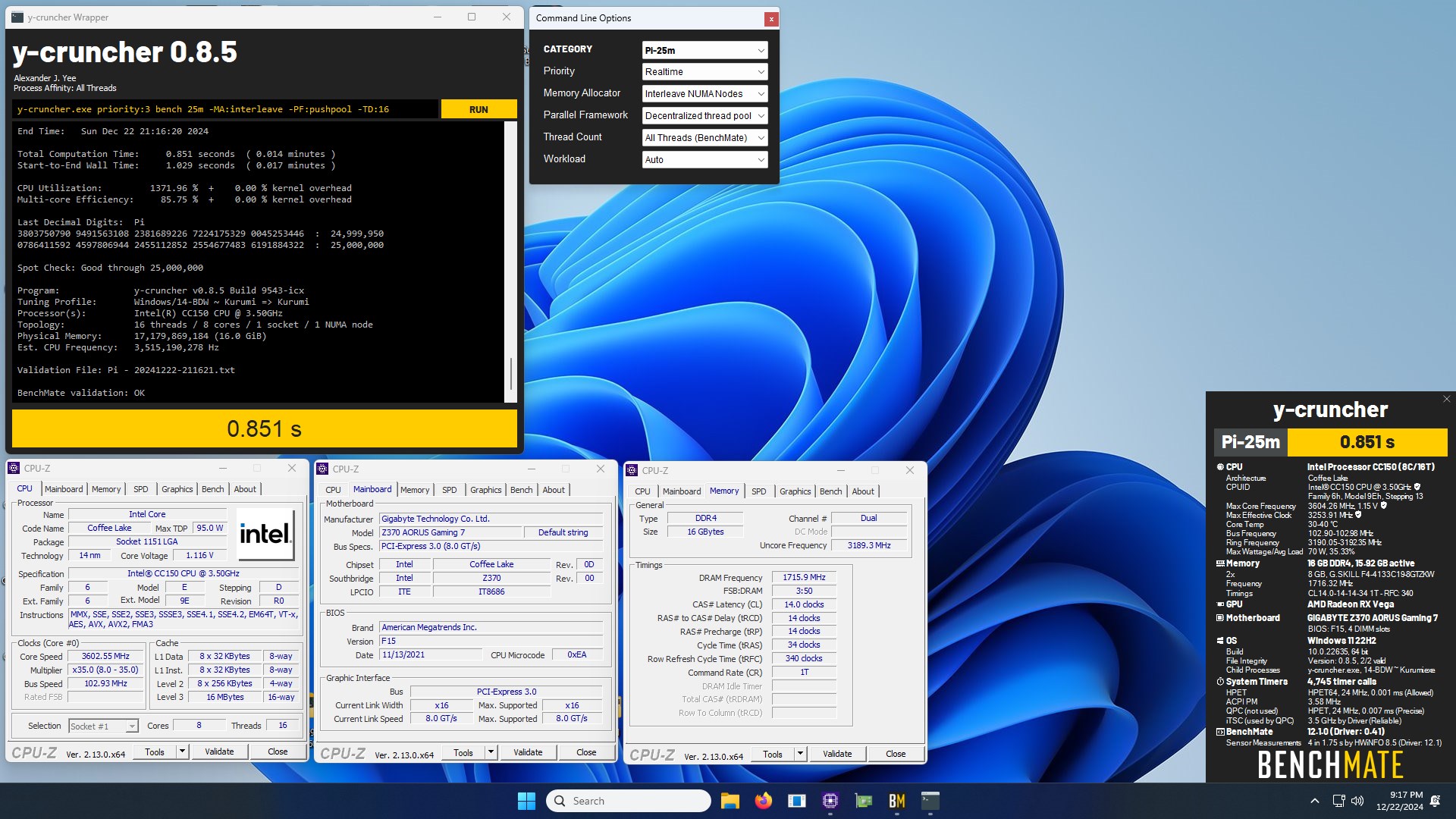Click the yellow RUN button
Image resolution: width=1456 pixels, height=819 pixels.
click(479, 109)
